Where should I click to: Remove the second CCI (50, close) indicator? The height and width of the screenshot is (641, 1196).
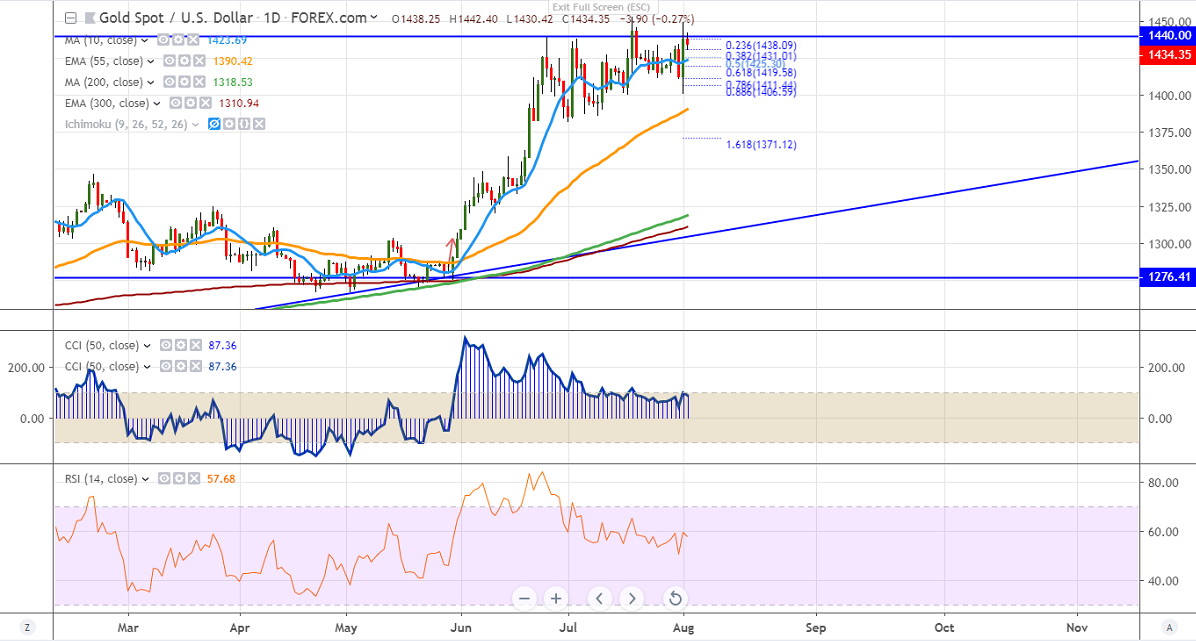coord(195,366)
